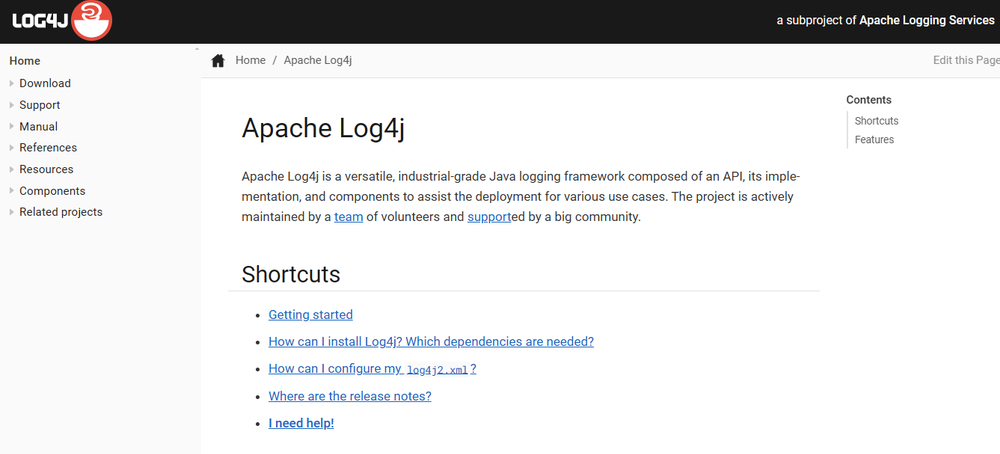Click Edit this Page link
This screenshot has width=1000, height=454.
point(966,60)
